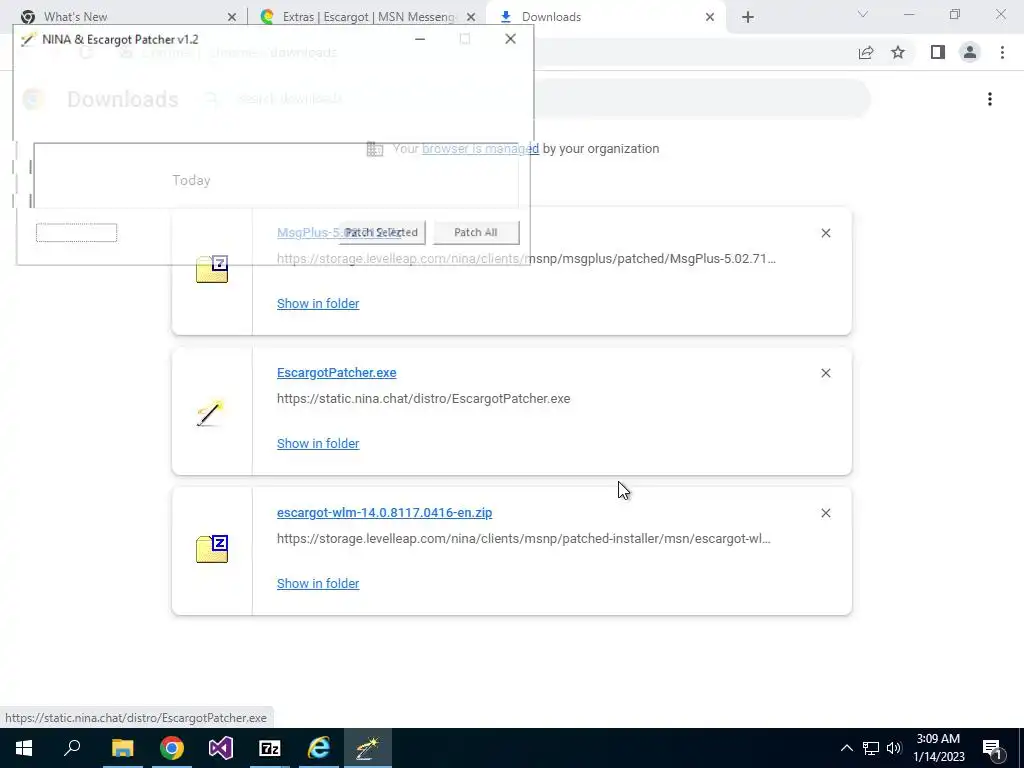Viewport: 1024px width, 768px height.
Task: Switch to the Escargot Patcher taskbar icon
Action: [368, 748]
